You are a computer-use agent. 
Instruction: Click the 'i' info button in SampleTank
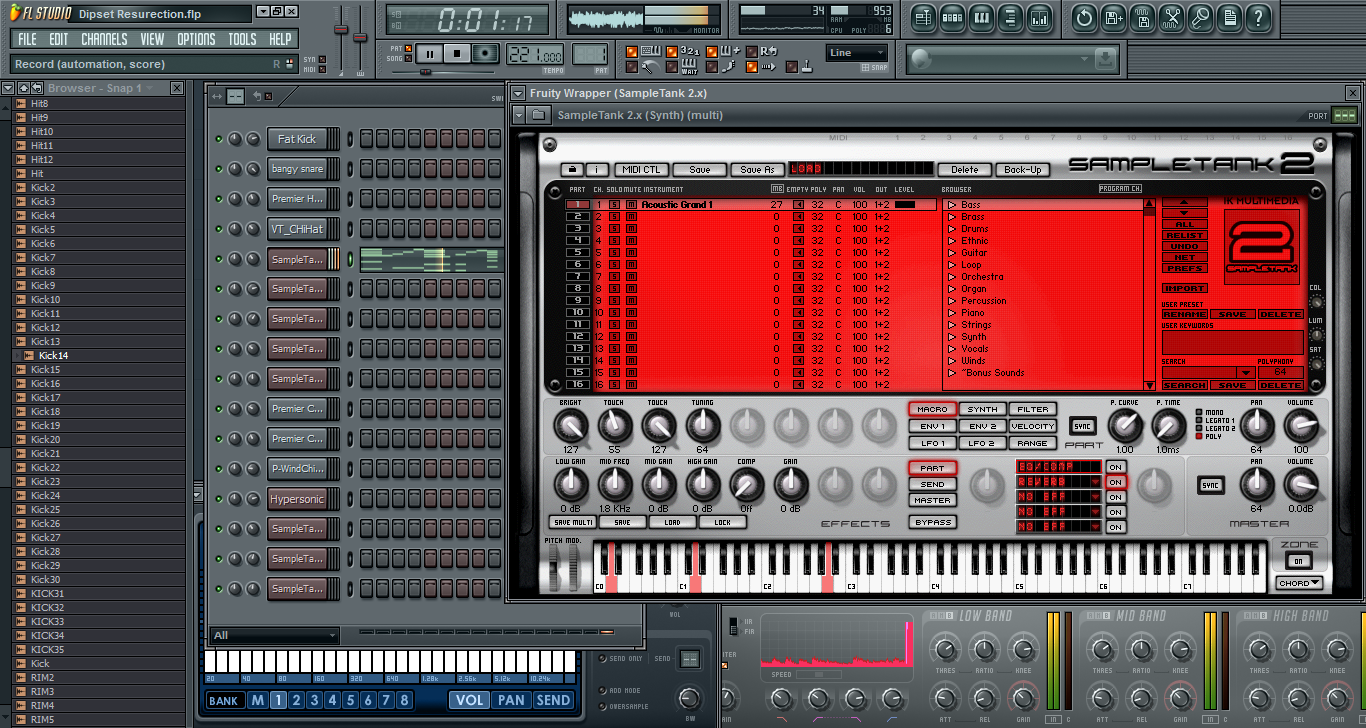pos(597,170)
